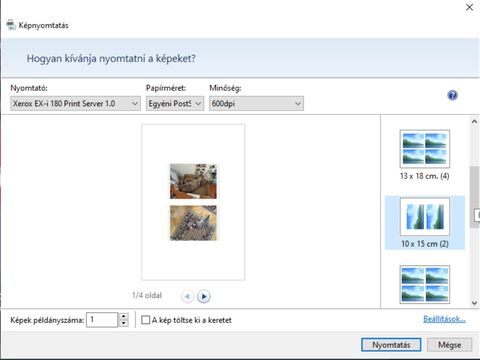Increase the Képek példányszáma copy count
480x360 pixels.
(124, 316)
